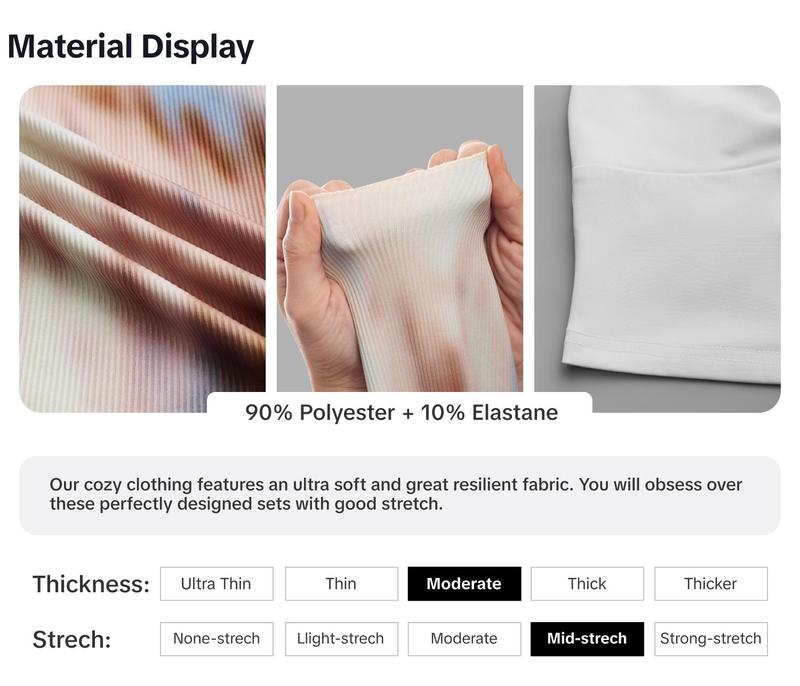Open the tie-dye ribbed fabric close-up image
The width and height of the screenshot is (800, 686).
pos(142,249)
